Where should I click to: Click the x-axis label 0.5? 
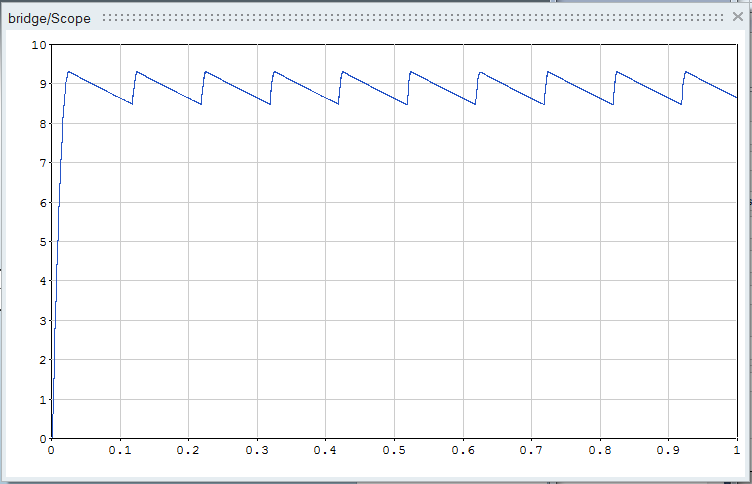pyautogui.click(x=394, y=451)
